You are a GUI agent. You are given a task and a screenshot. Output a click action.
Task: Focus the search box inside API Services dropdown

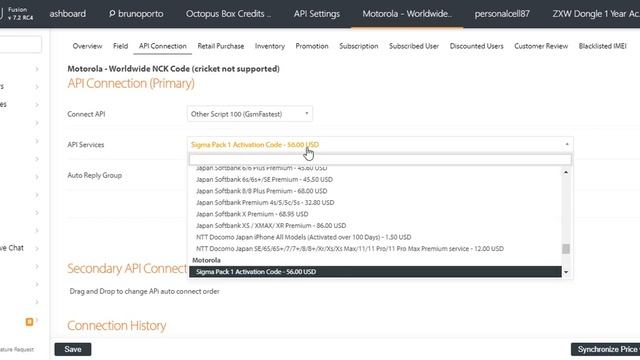pos(380,159)
